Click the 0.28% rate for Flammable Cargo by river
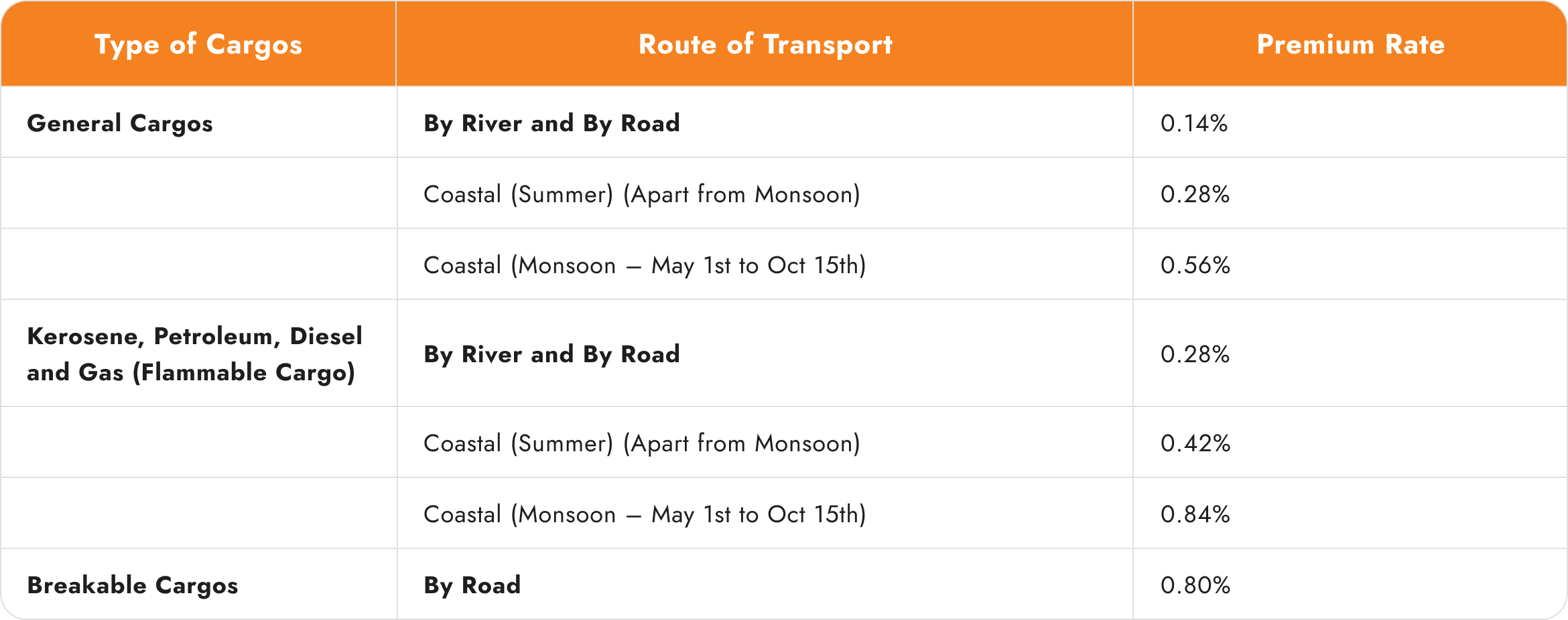This screenshot has width=1568, height=620. (1195, 354)
